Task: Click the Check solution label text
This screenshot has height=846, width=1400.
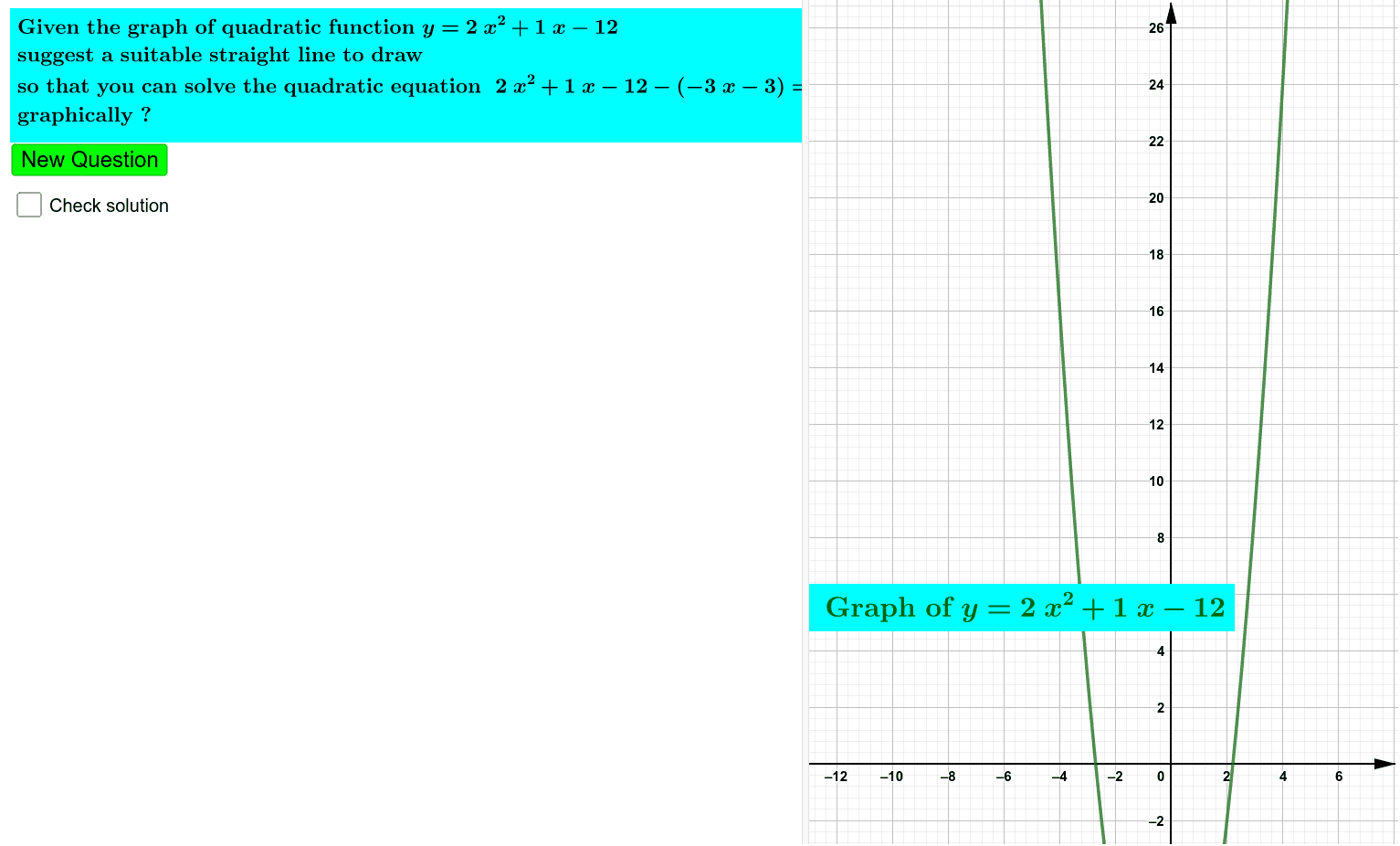Action: pos(109,206)
